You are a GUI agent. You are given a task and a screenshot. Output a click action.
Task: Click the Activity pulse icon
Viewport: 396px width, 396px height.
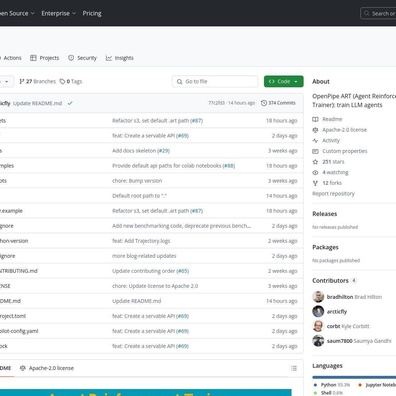click(315, 140)
